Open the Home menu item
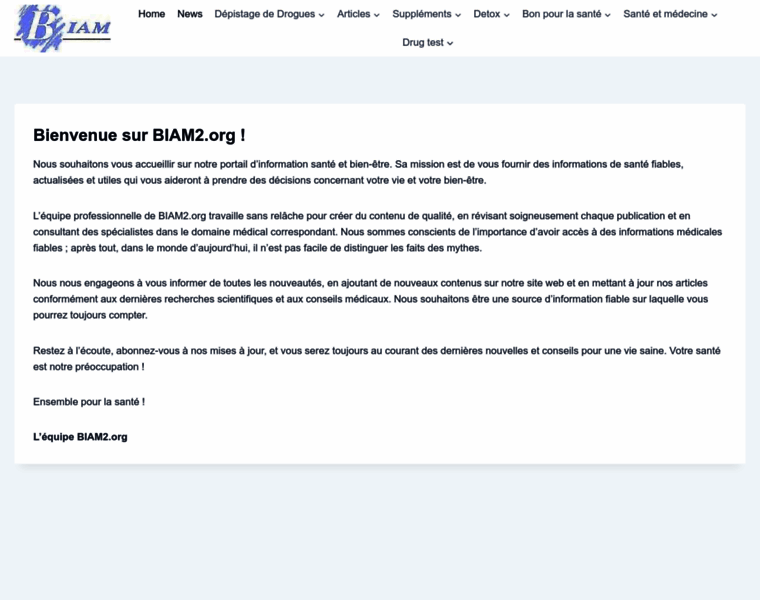The width and height of the screenshot is (760, 600). click(151, 14)
